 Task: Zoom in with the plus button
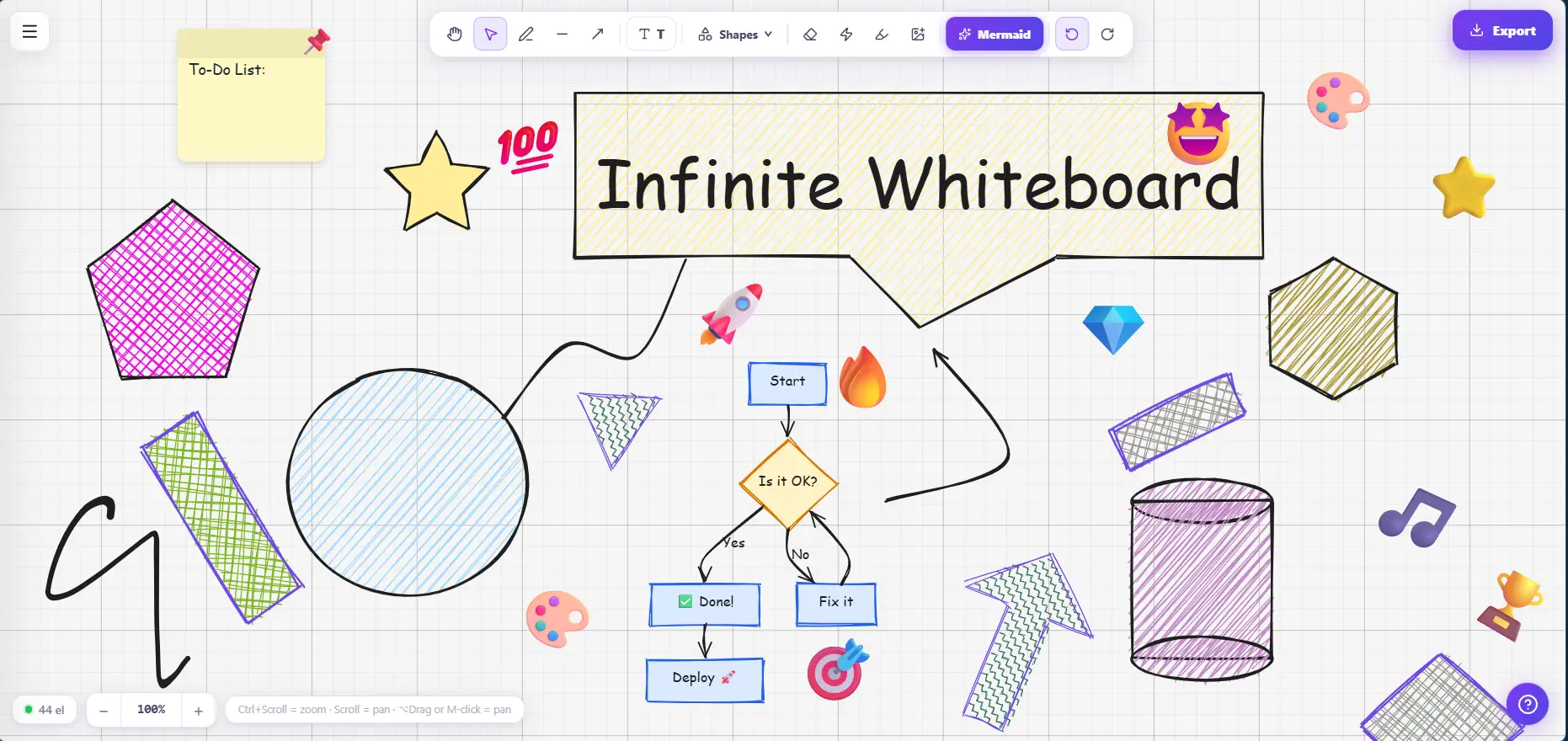(x=199, y=711)
